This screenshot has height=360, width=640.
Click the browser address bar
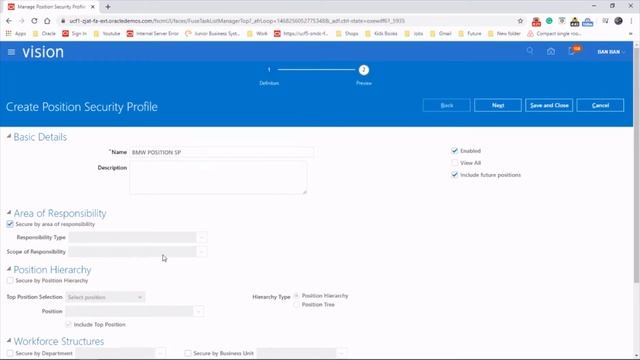286,21
